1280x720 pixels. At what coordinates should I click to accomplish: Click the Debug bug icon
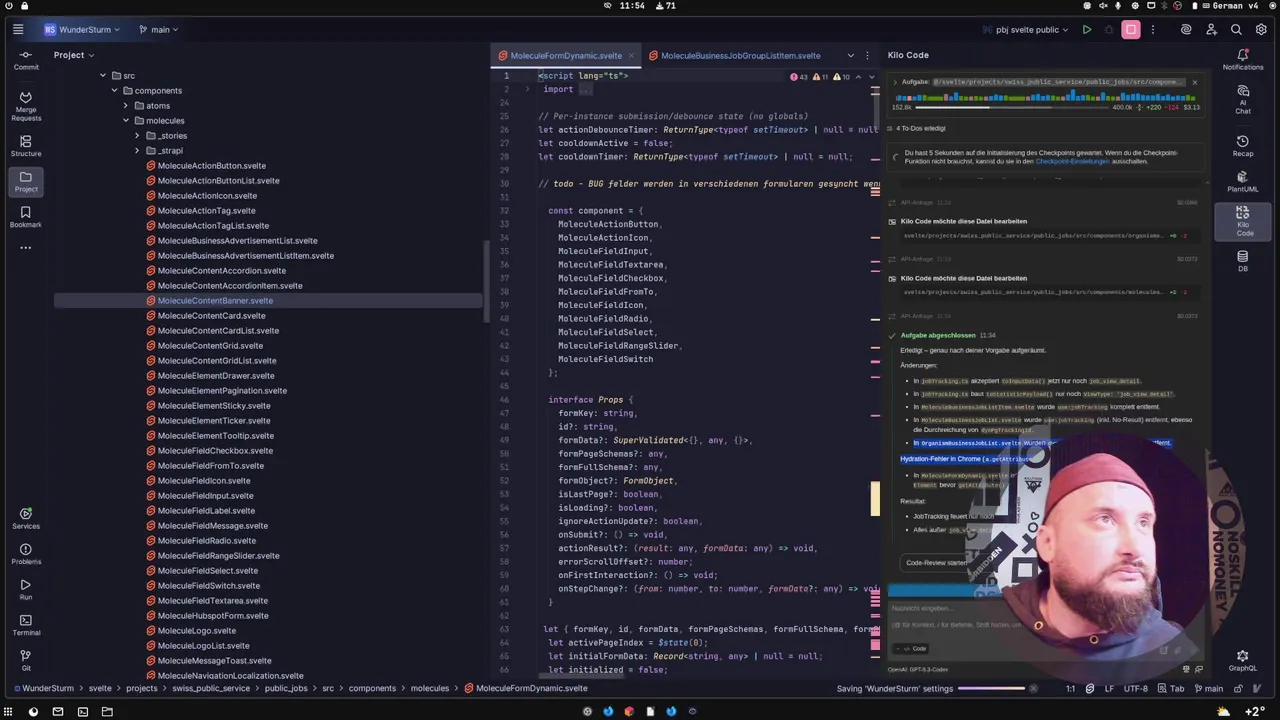[1108, 30]
